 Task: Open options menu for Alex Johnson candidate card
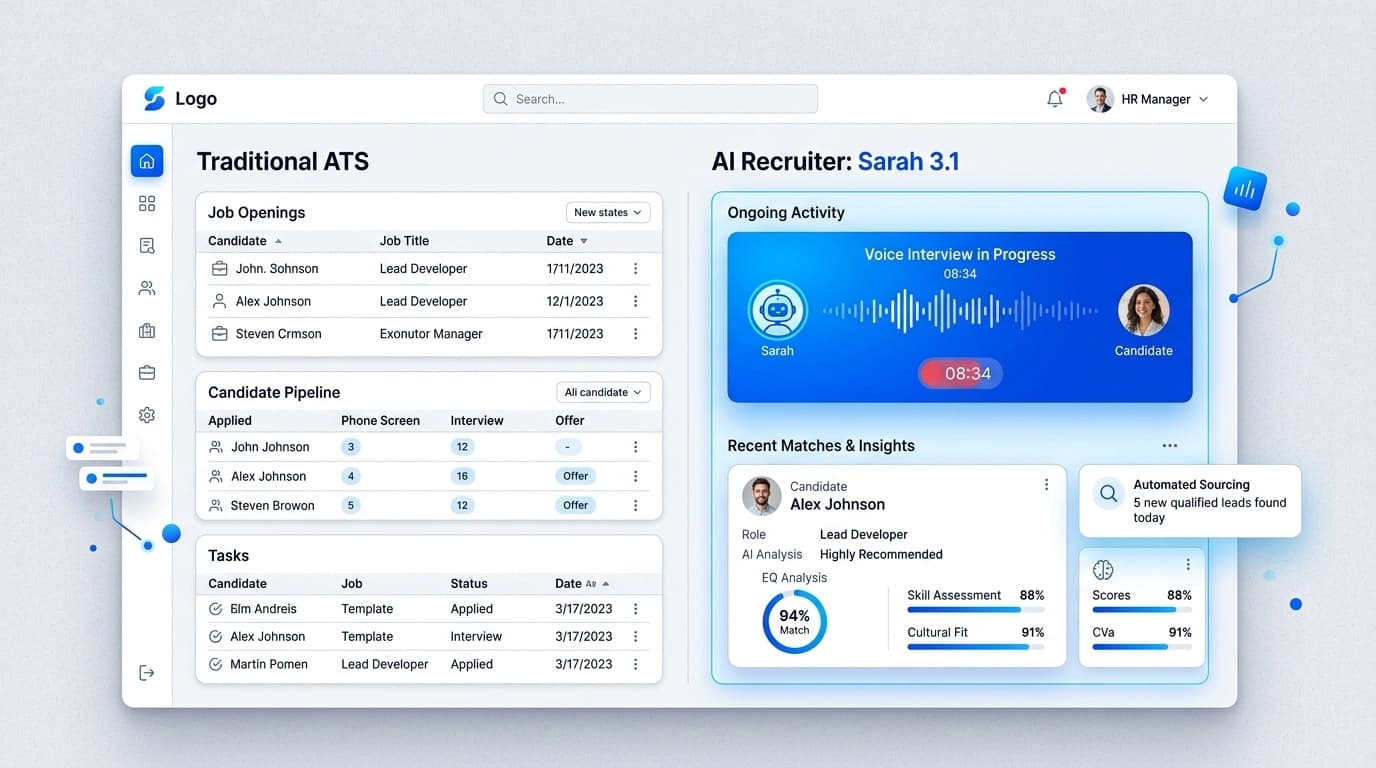pos(1046,484)
